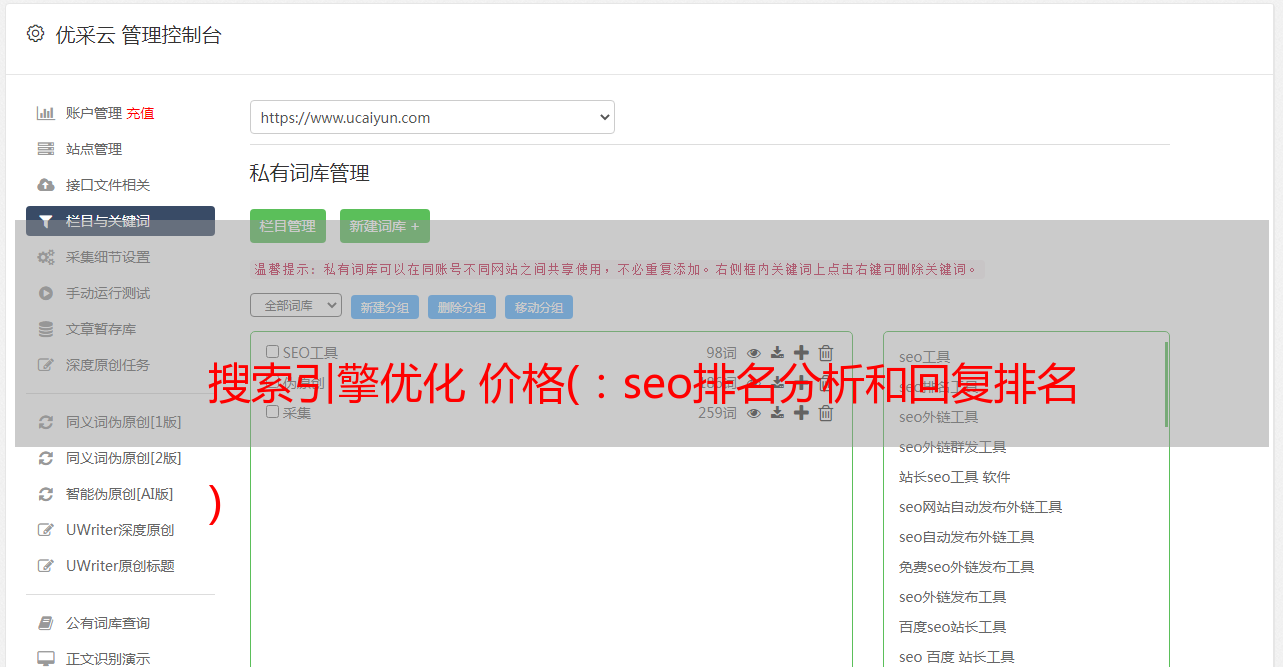Click the plus icon on 采集 row
Viewport: 1283px width, 667px height.
801,412
